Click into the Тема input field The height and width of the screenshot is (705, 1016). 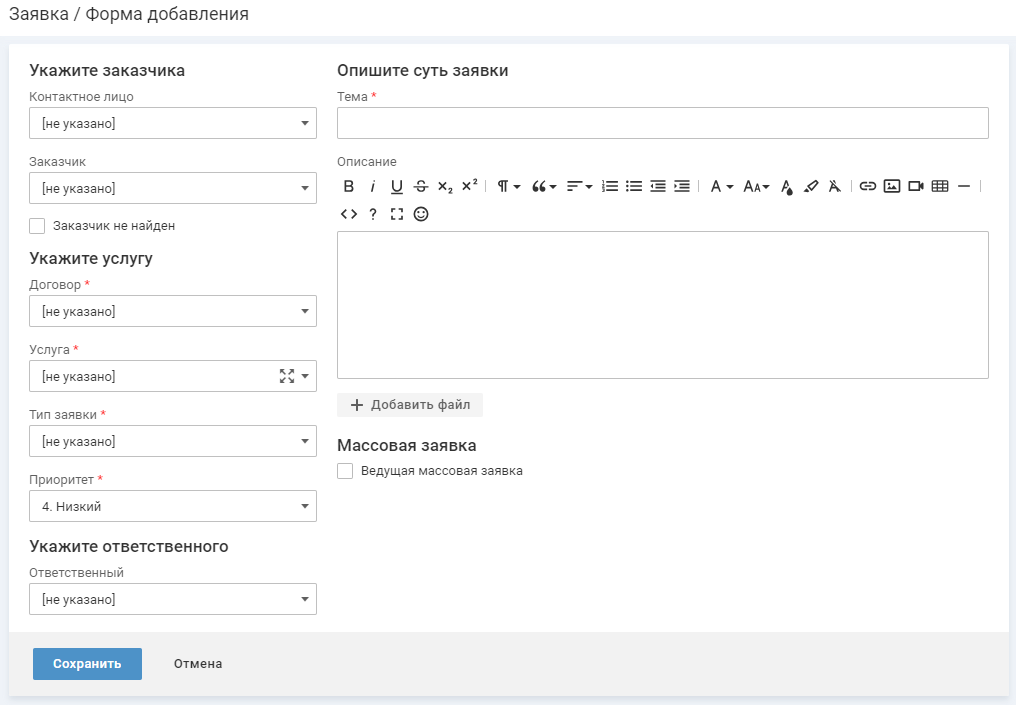tap(662, 123)
